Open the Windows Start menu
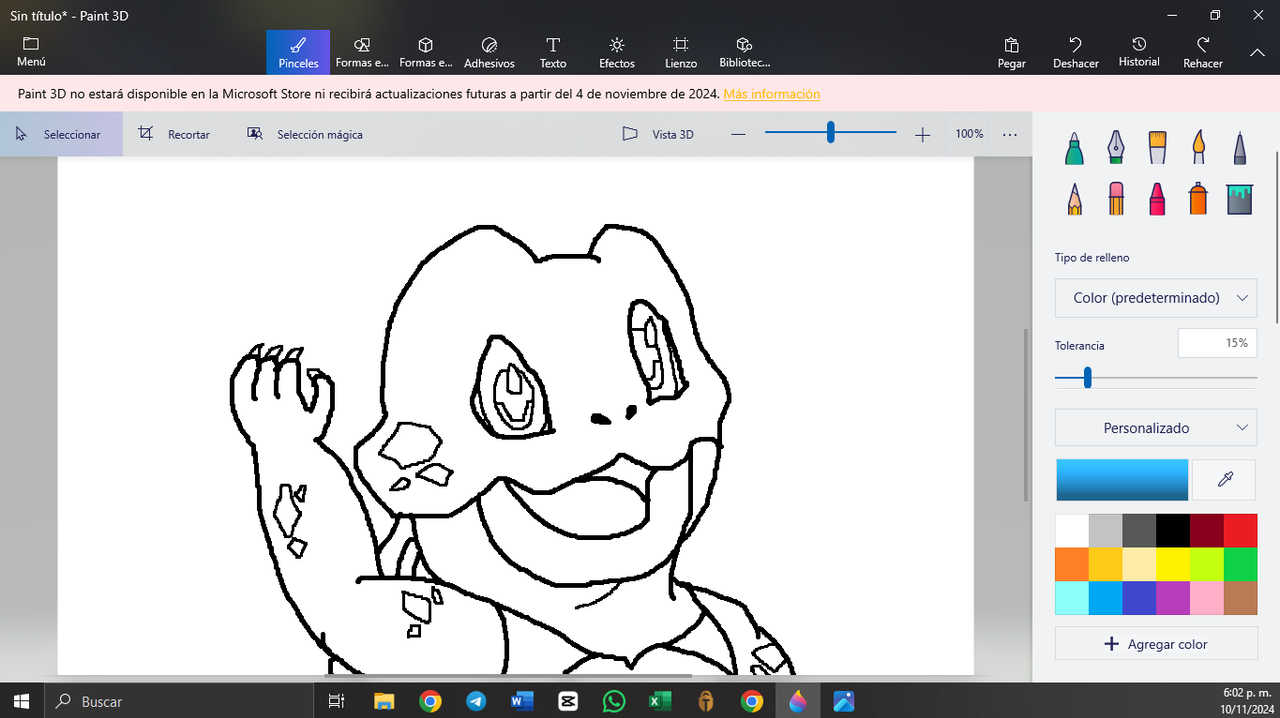Viewport: 1280px width, 718px height. 22,701
